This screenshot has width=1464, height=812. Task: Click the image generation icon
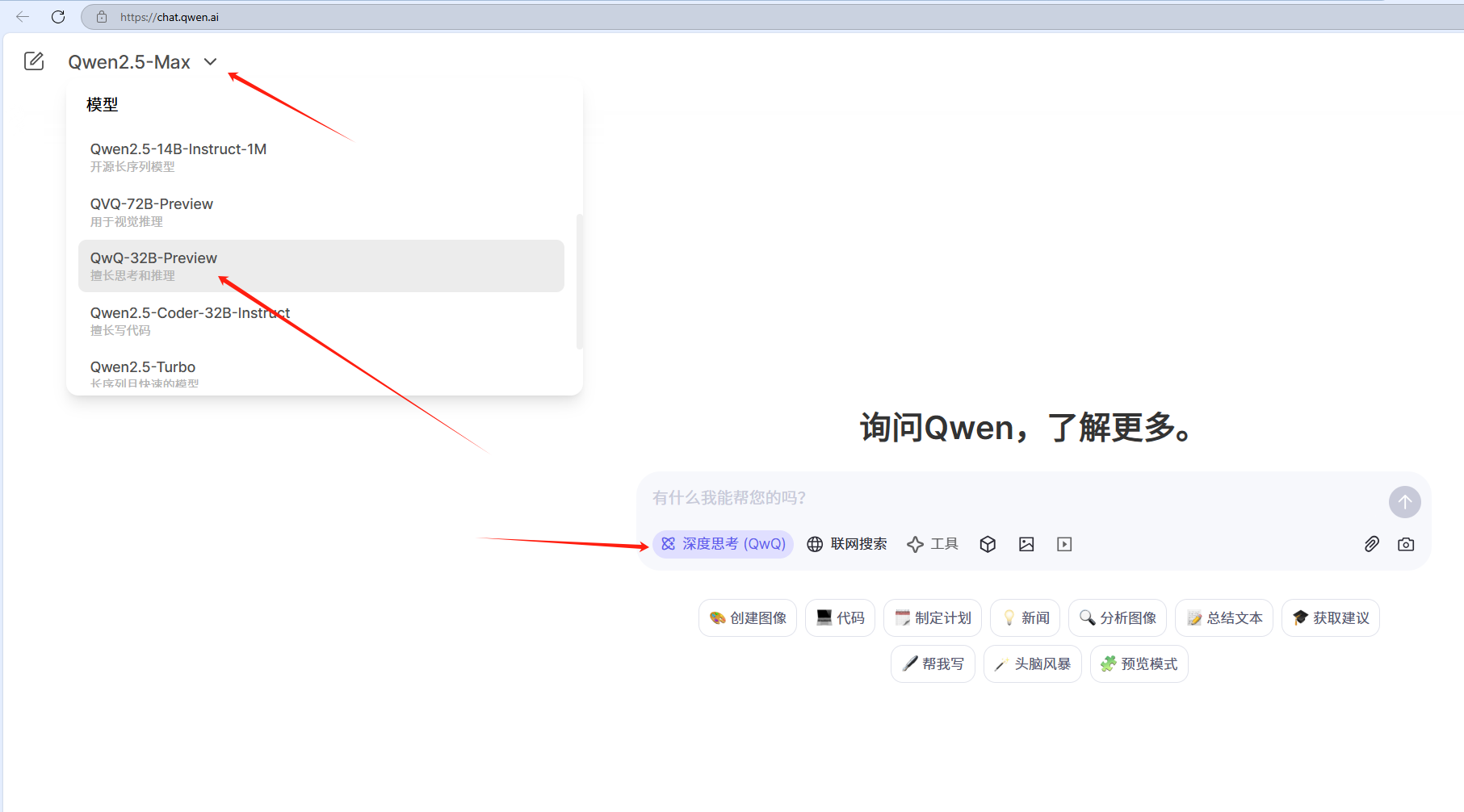[x=1026, y=544]
